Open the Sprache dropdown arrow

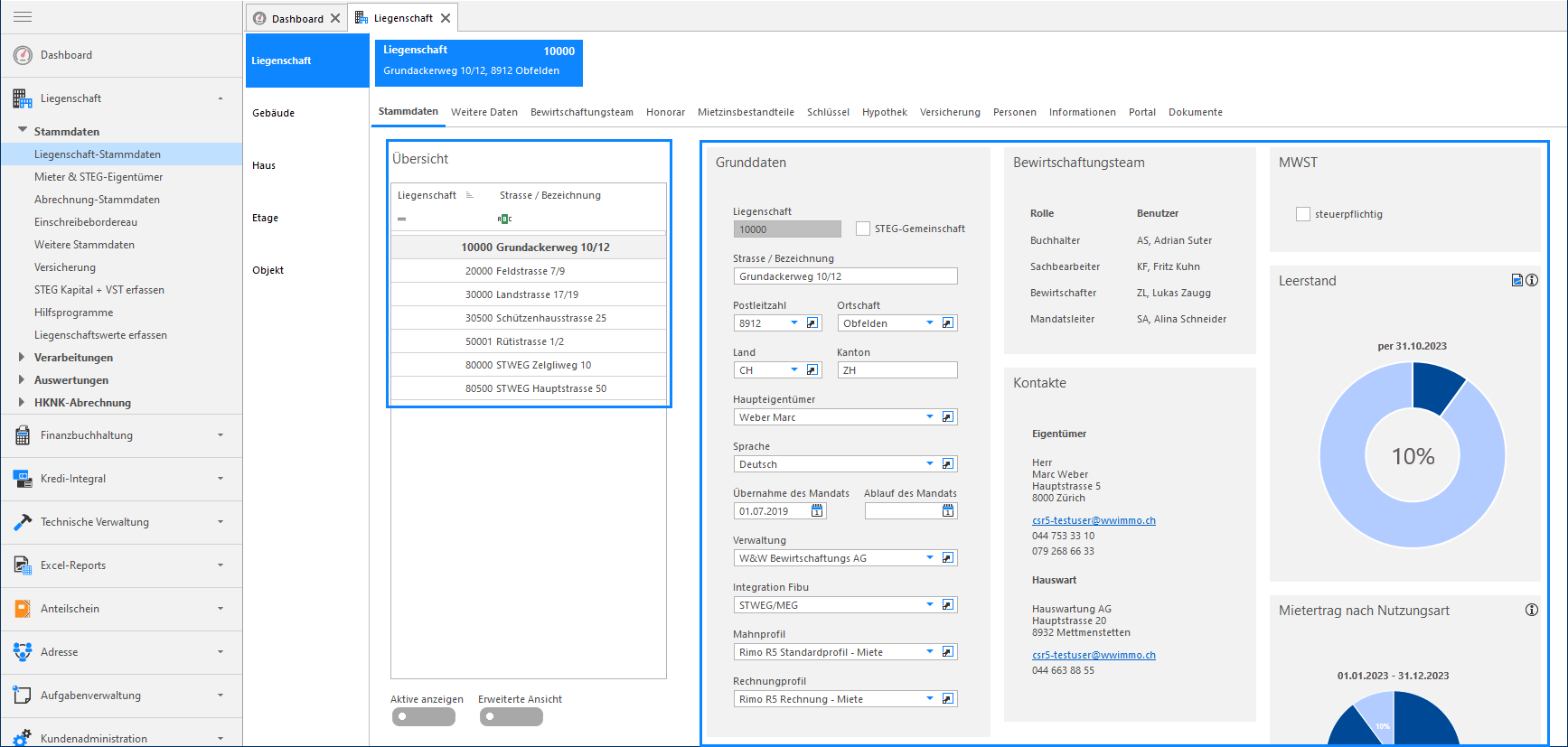[930, 464]
